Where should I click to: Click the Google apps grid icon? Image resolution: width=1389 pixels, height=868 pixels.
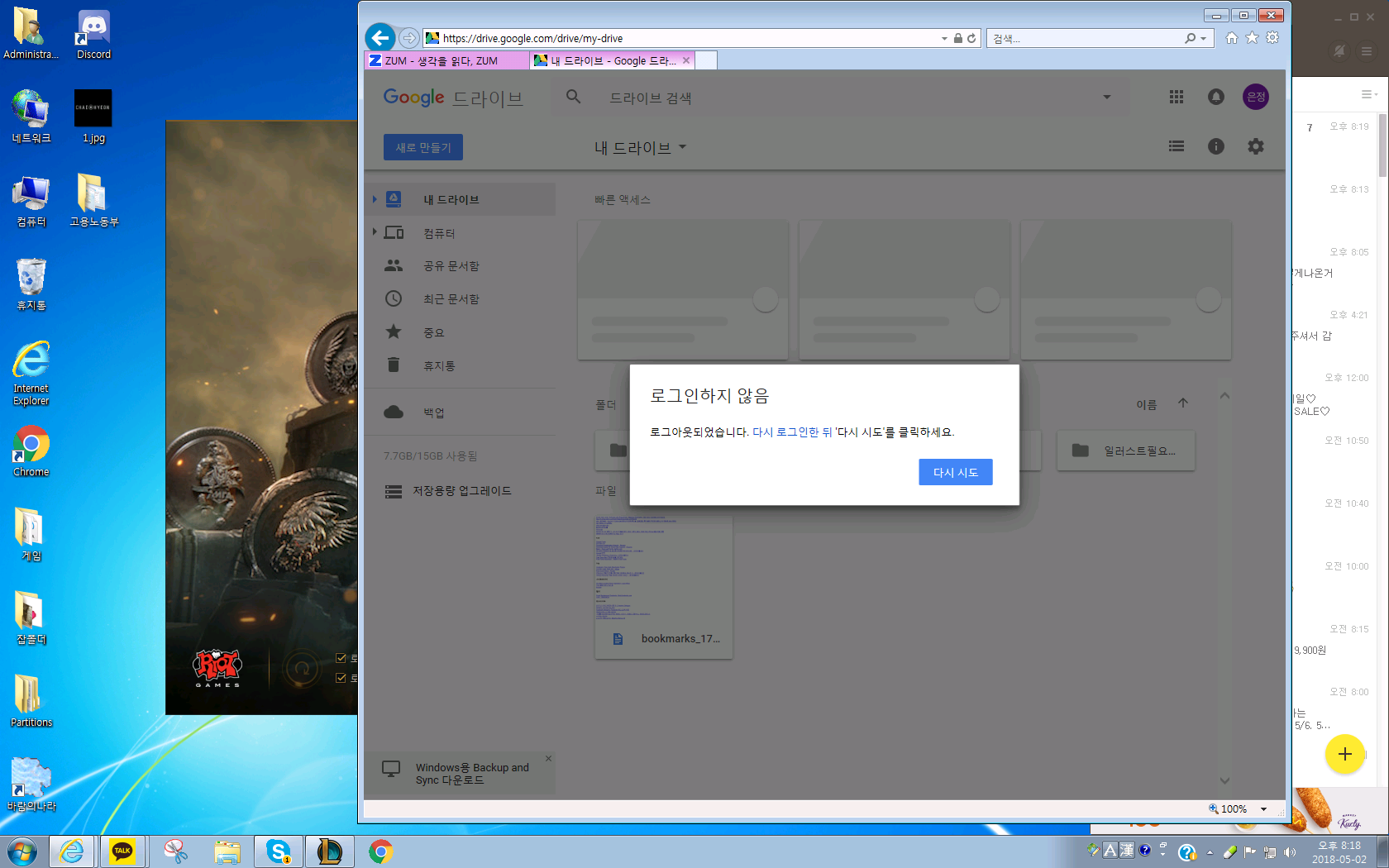tap(1176, 97)
